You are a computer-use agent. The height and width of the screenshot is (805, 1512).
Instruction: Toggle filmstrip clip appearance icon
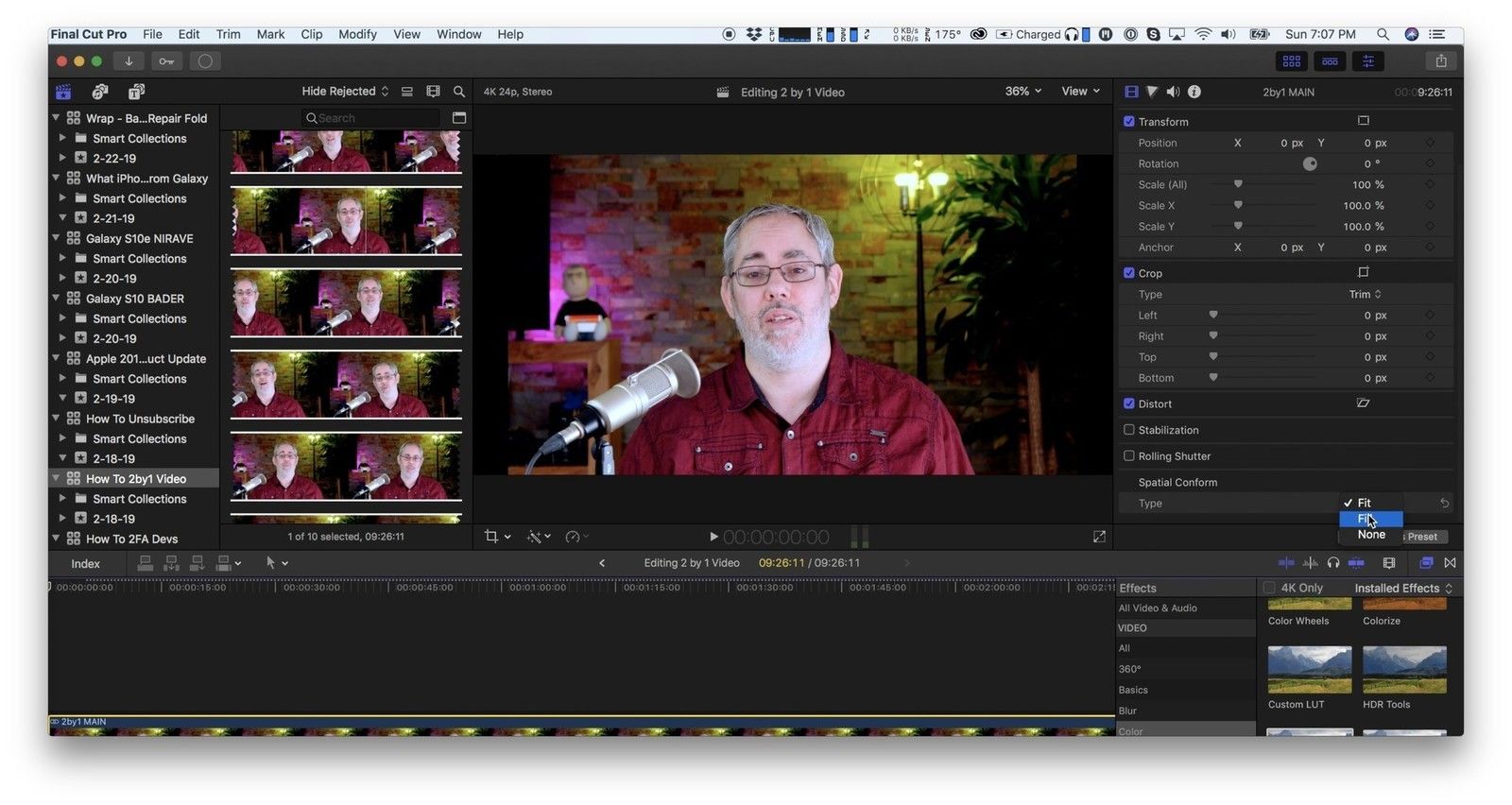click(x=433, y=92)
